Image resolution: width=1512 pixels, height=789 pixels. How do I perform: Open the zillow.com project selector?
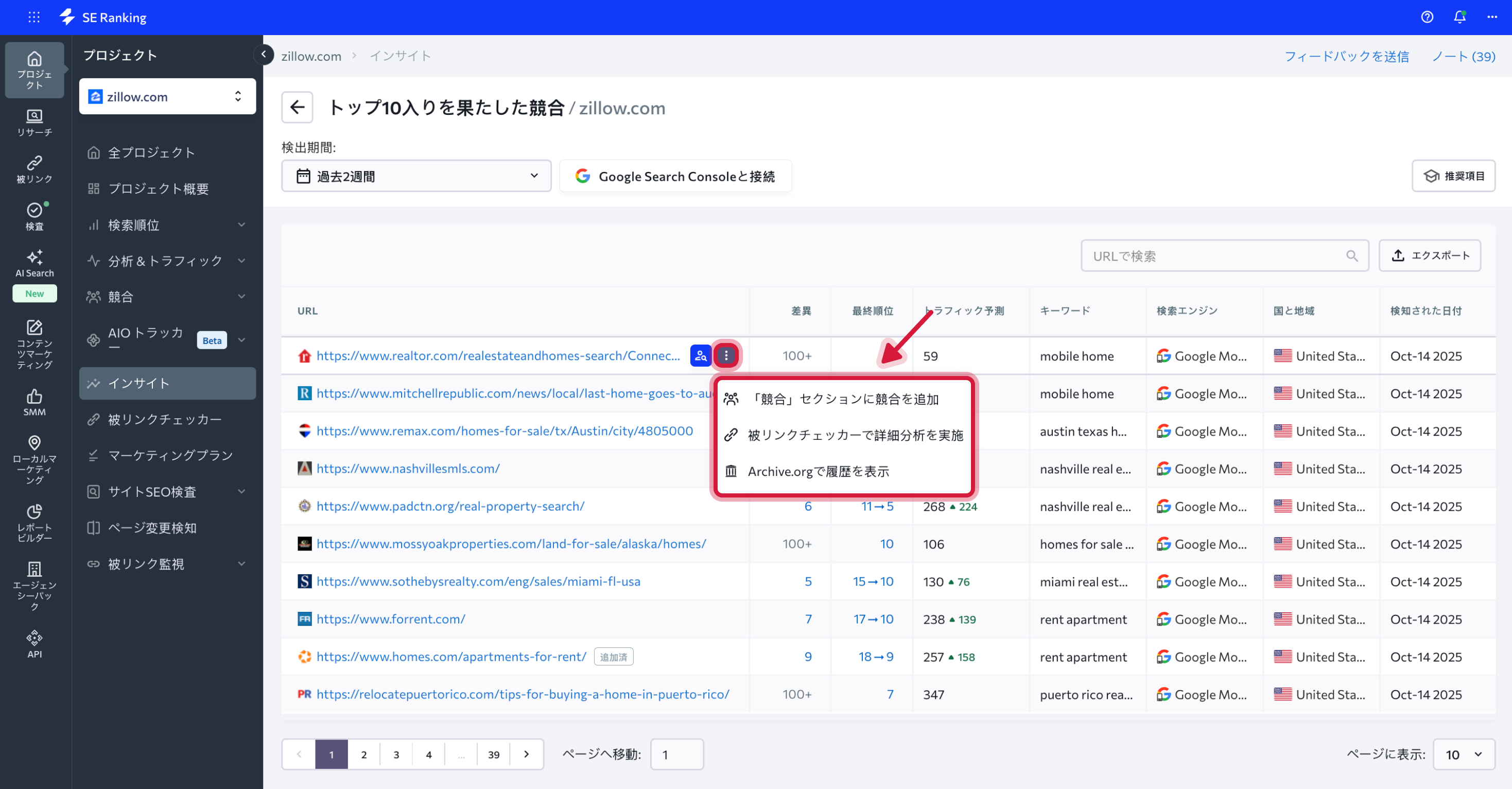[x=167, y=96]
